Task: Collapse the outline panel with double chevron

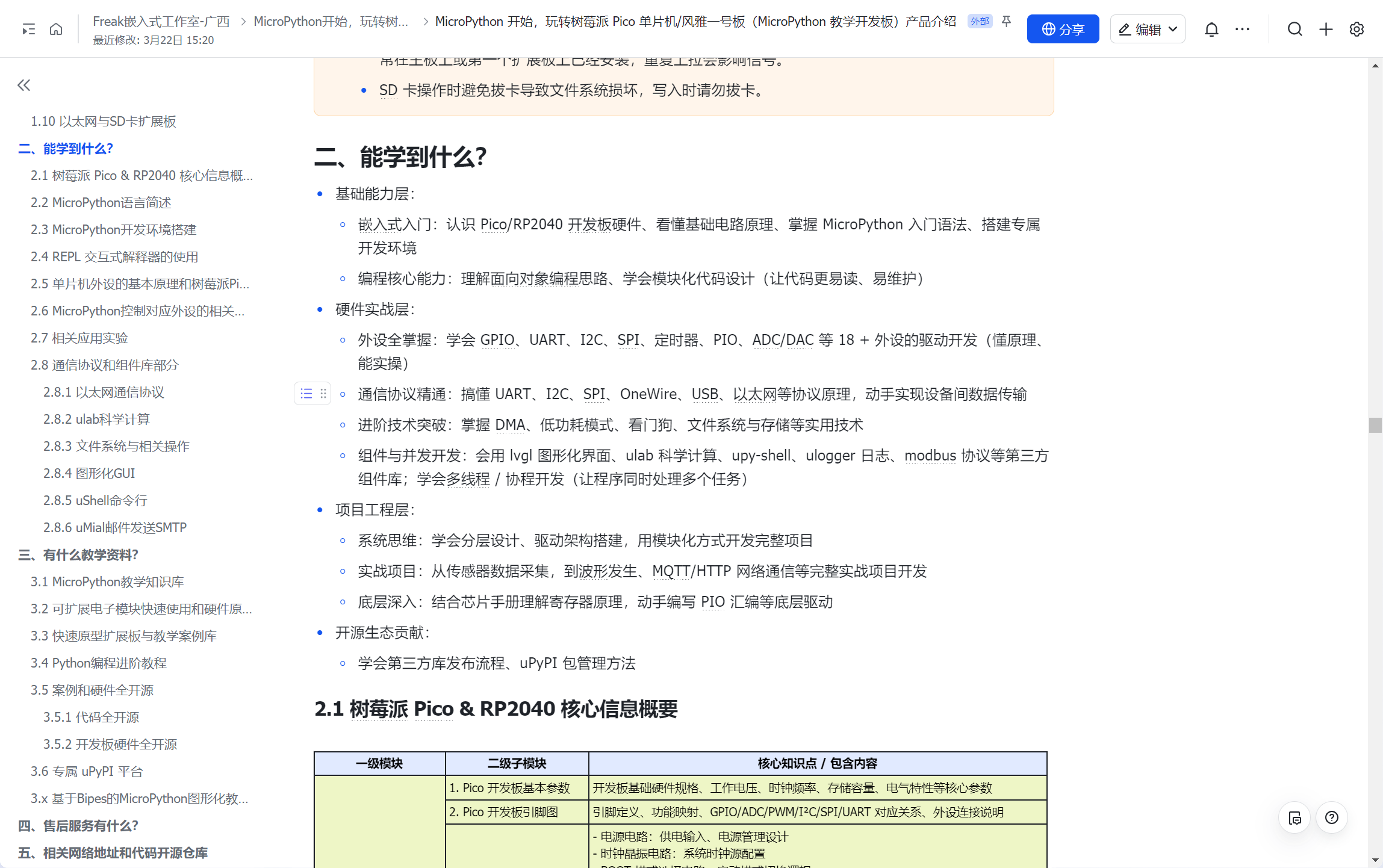Action: 24,85
